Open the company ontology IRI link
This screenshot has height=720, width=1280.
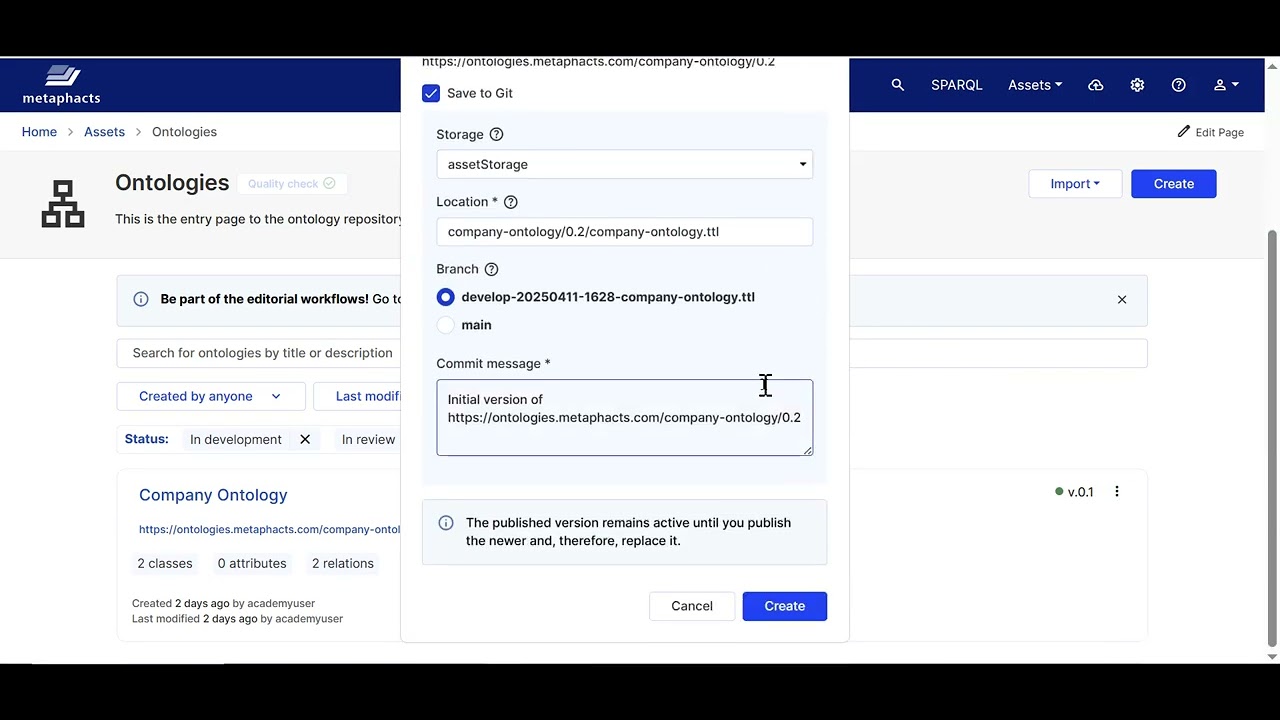(270, 529)
